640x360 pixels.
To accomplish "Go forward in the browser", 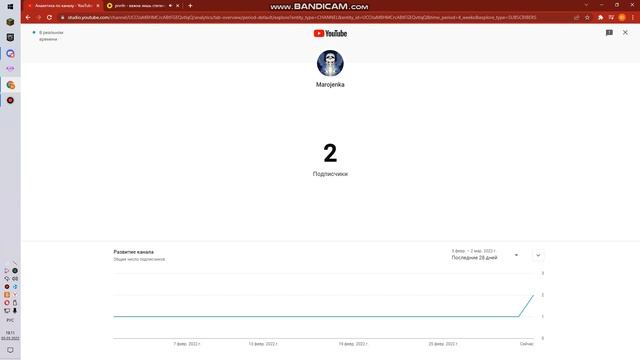I will tap(38, 18).
